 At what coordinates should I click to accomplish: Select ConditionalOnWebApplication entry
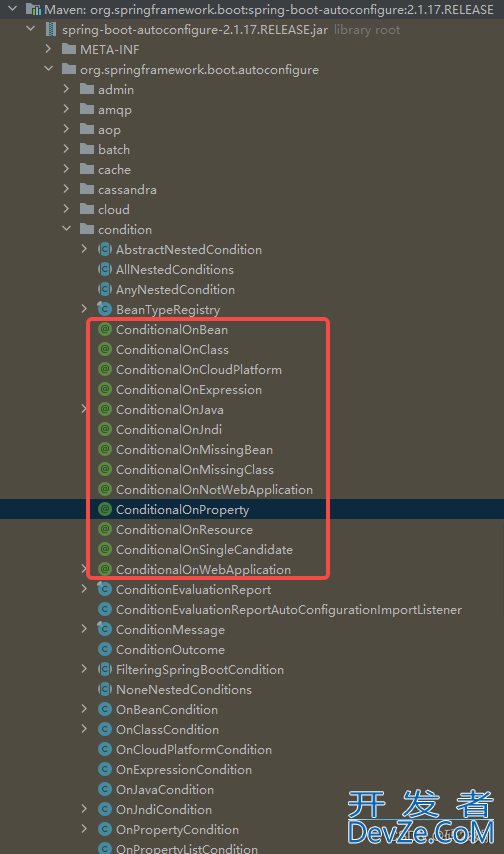(x=203, y=569)
